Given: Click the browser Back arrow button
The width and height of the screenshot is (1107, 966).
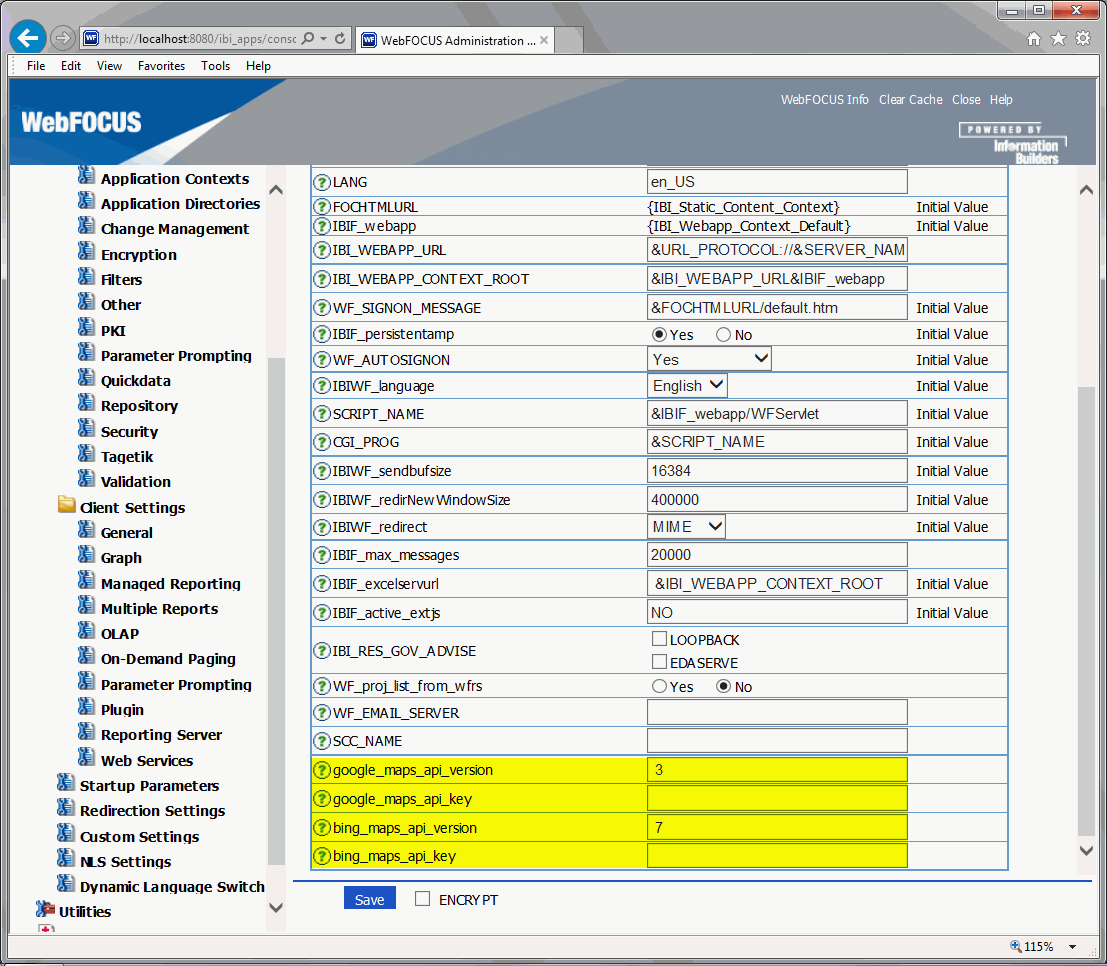Looking at the screenshot, I should (x=28, y=37).
